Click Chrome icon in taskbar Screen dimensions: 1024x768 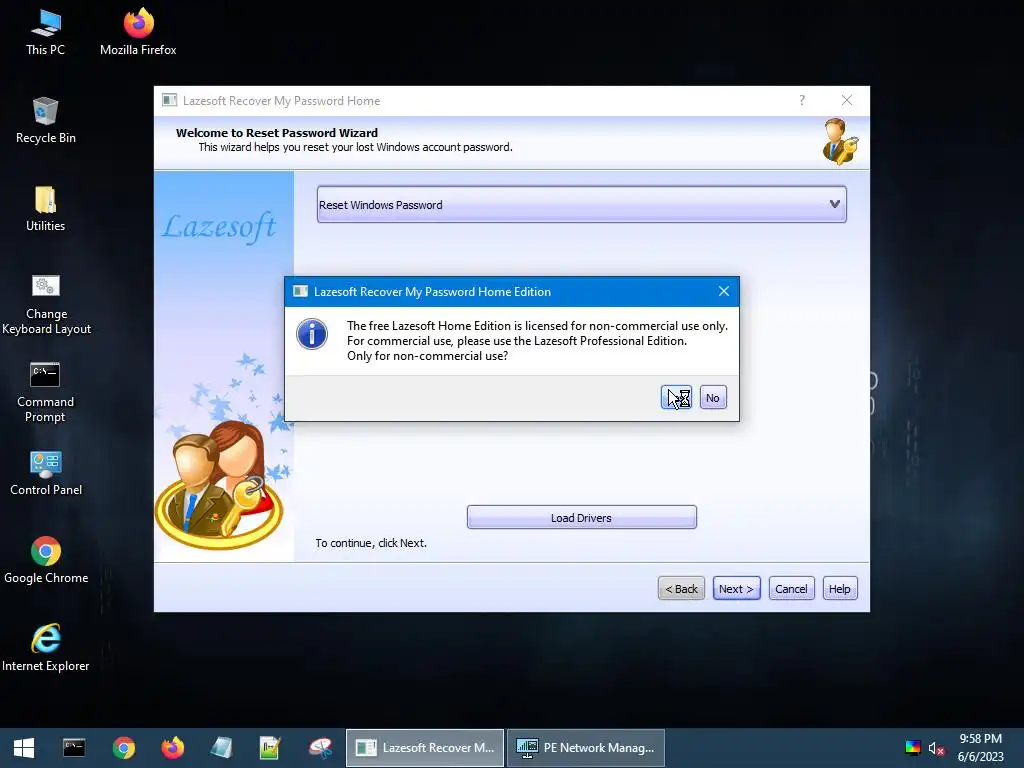click(123, 748)
